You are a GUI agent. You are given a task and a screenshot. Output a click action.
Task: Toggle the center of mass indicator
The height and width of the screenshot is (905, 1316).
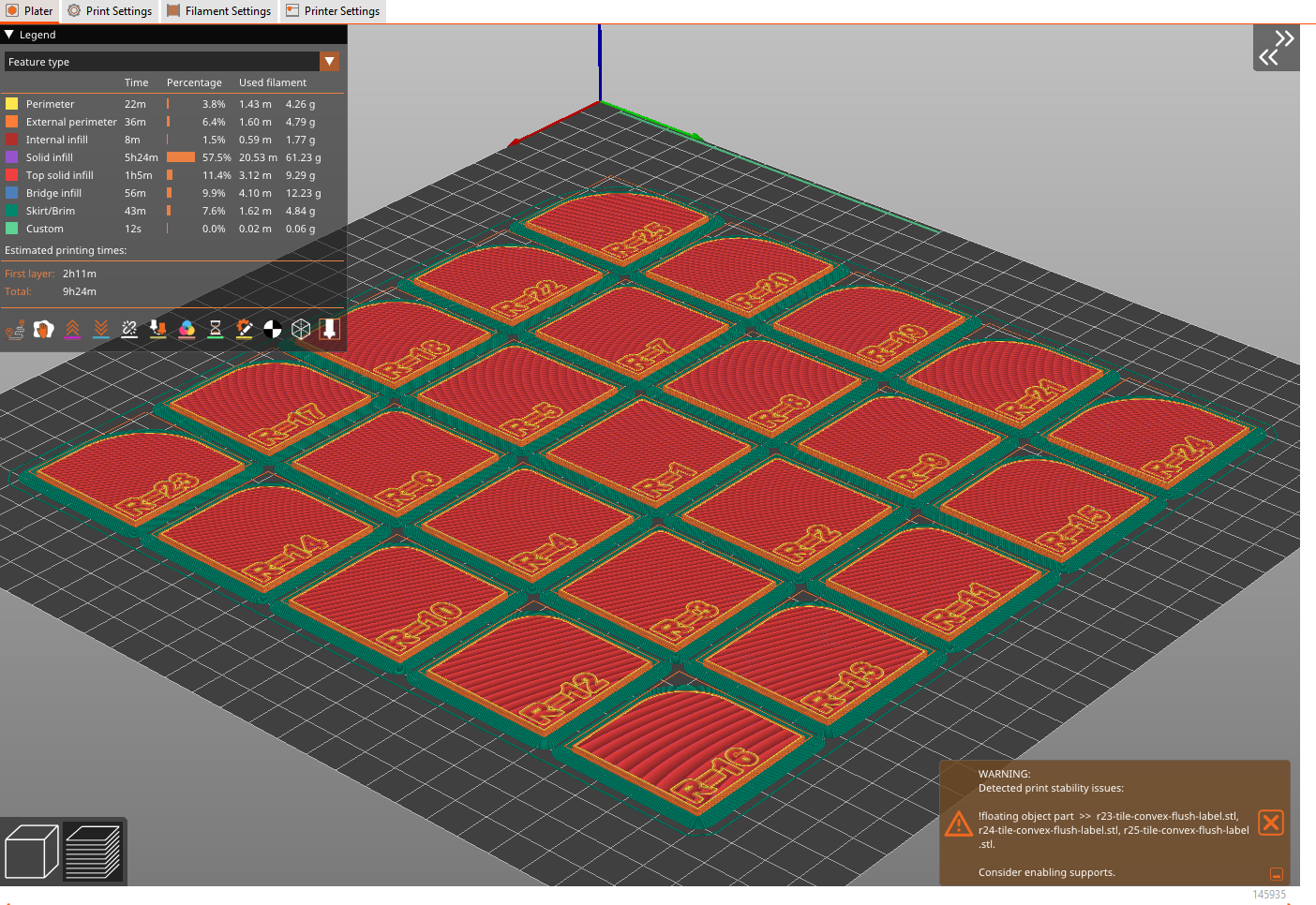point(272,330)
